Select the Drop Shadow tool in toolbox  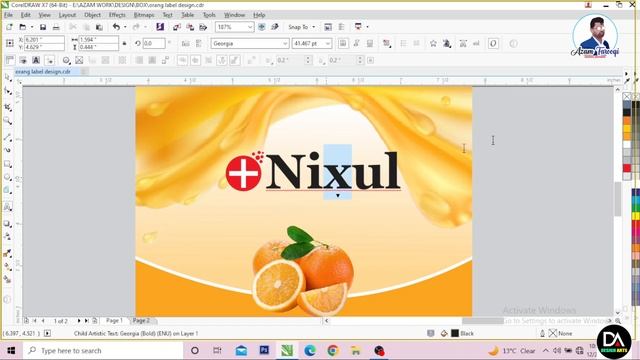7,224
